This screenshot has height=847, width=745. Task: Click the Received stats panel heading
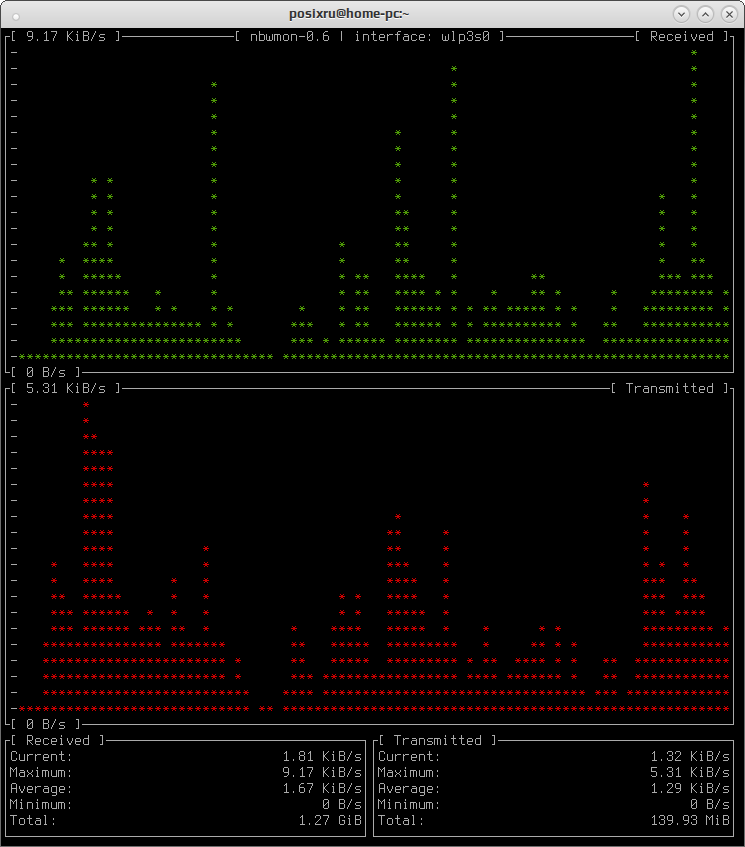click(x=57, y=741)
